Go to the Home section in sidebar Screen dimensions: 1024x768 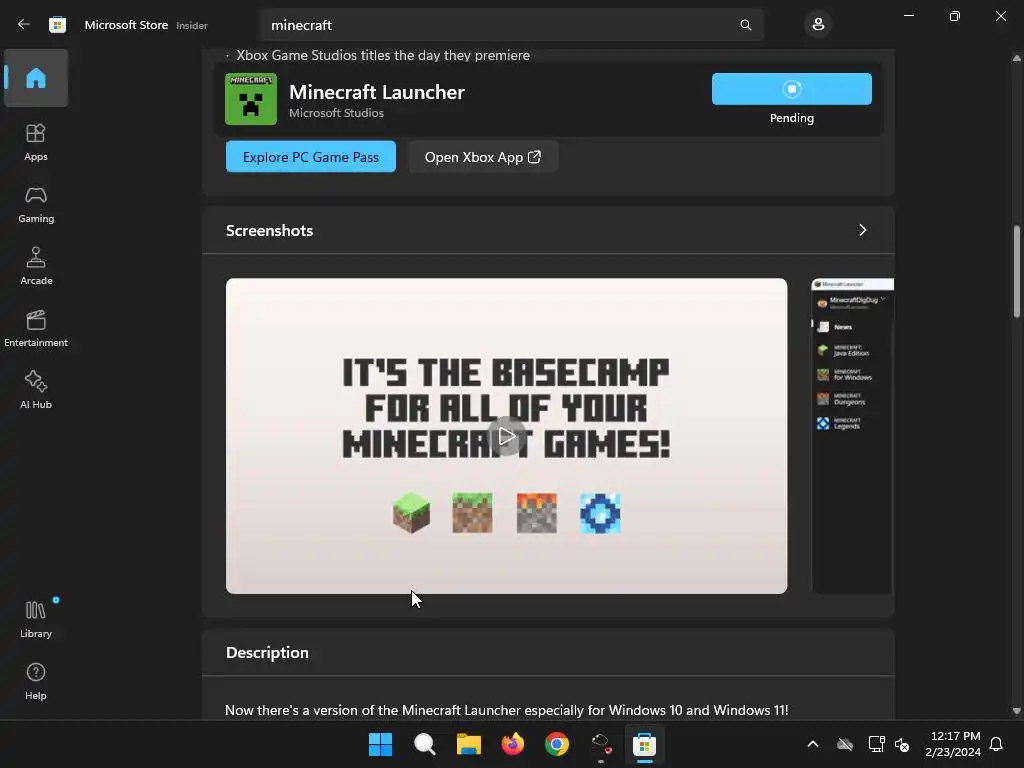(x=36, y=78)
